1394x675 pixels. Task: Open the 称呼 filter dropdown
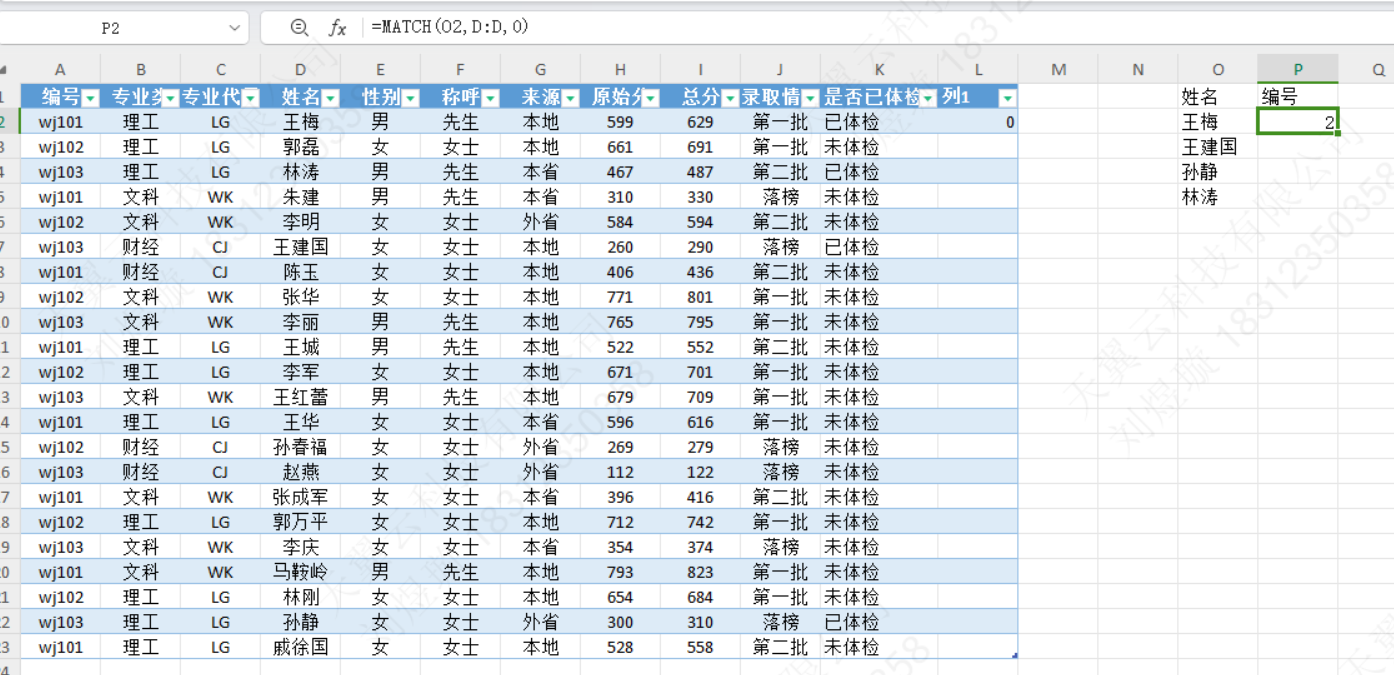click(x=491, y=98)
